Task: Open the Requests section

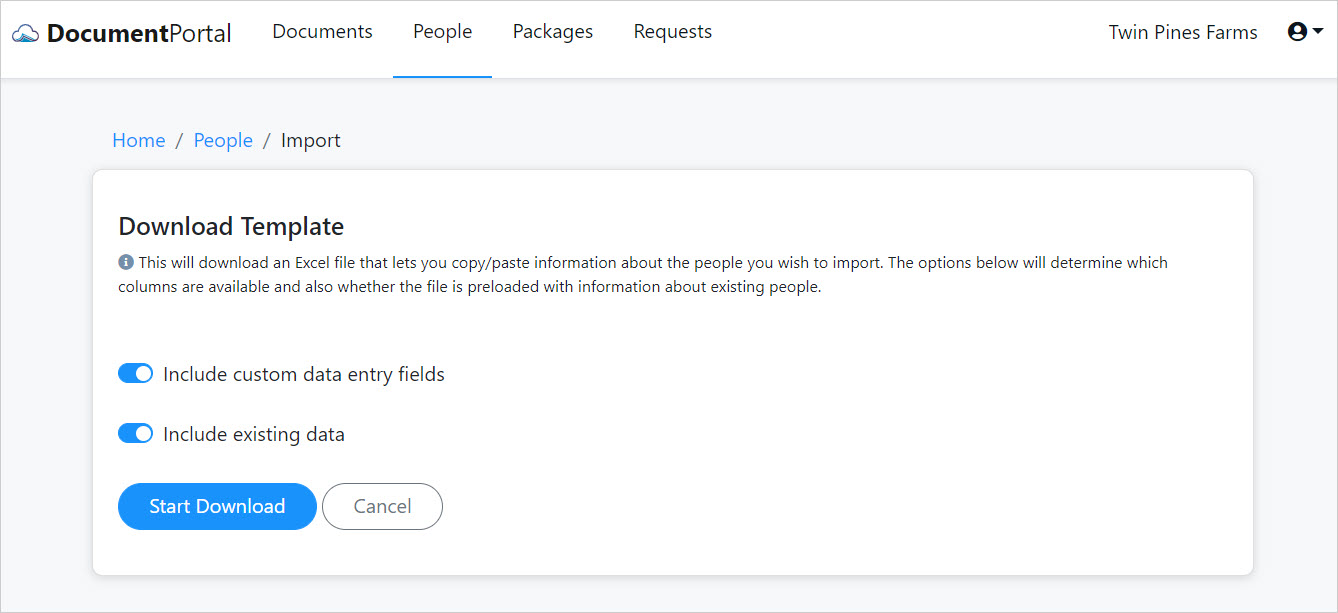Action: pos(672,31)
